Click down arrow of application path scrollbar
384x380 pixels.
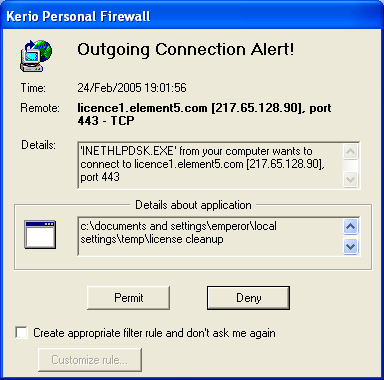pyautogui.click(x=350, y=247)
